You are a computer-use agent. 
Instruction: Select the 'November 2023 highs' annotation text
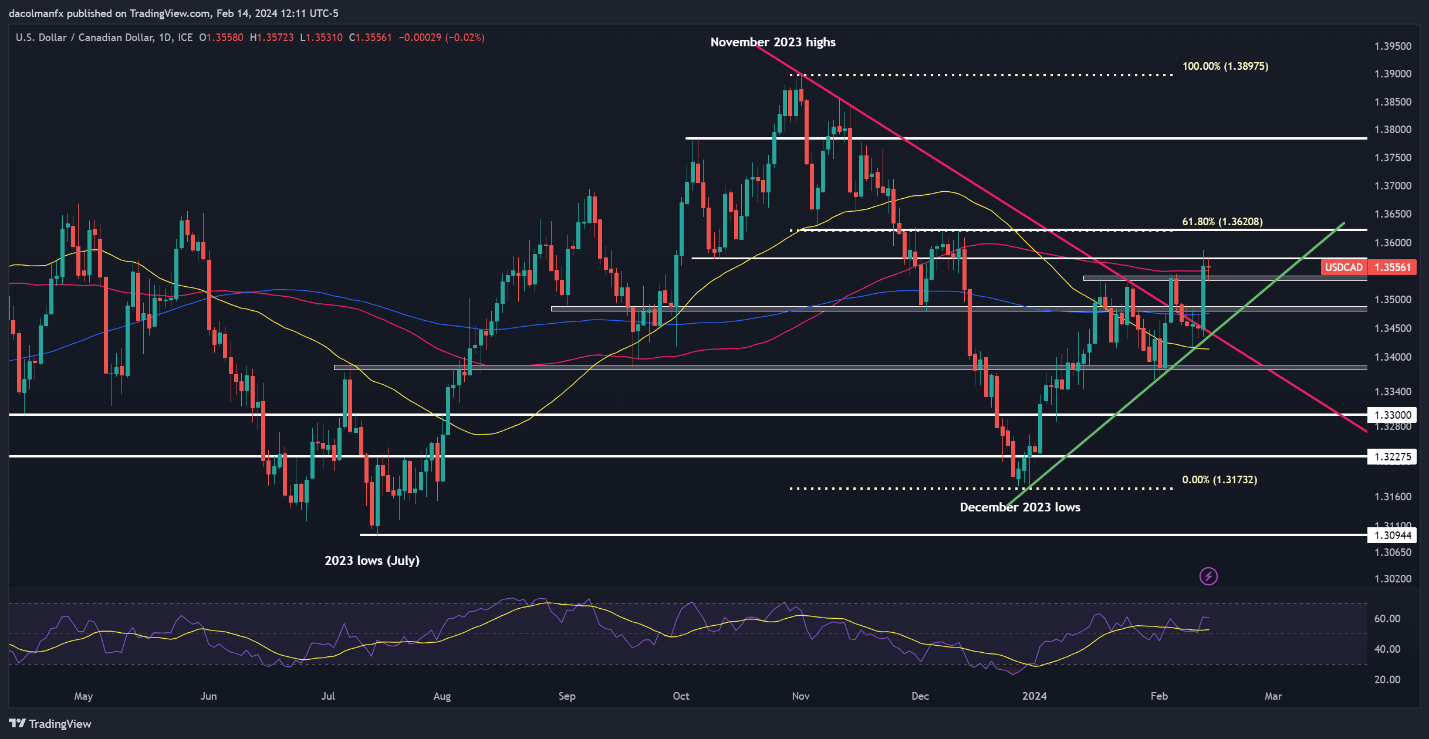(773, 42)
